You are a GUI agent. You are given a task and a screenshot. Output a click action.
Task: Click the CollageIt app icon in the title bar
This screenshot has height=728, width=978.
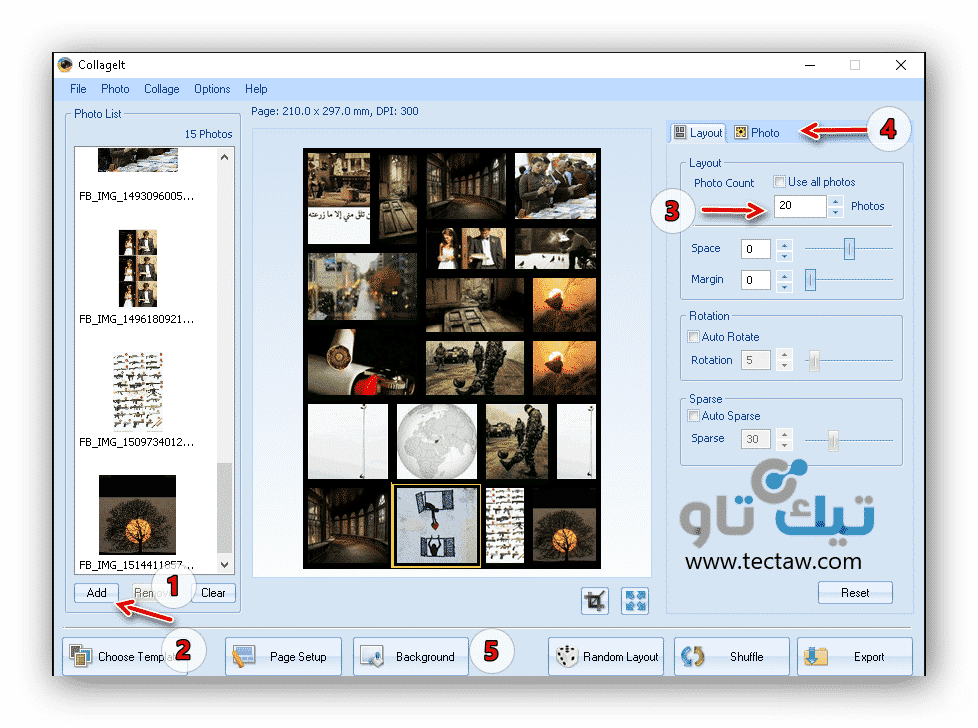pos(65,65)
